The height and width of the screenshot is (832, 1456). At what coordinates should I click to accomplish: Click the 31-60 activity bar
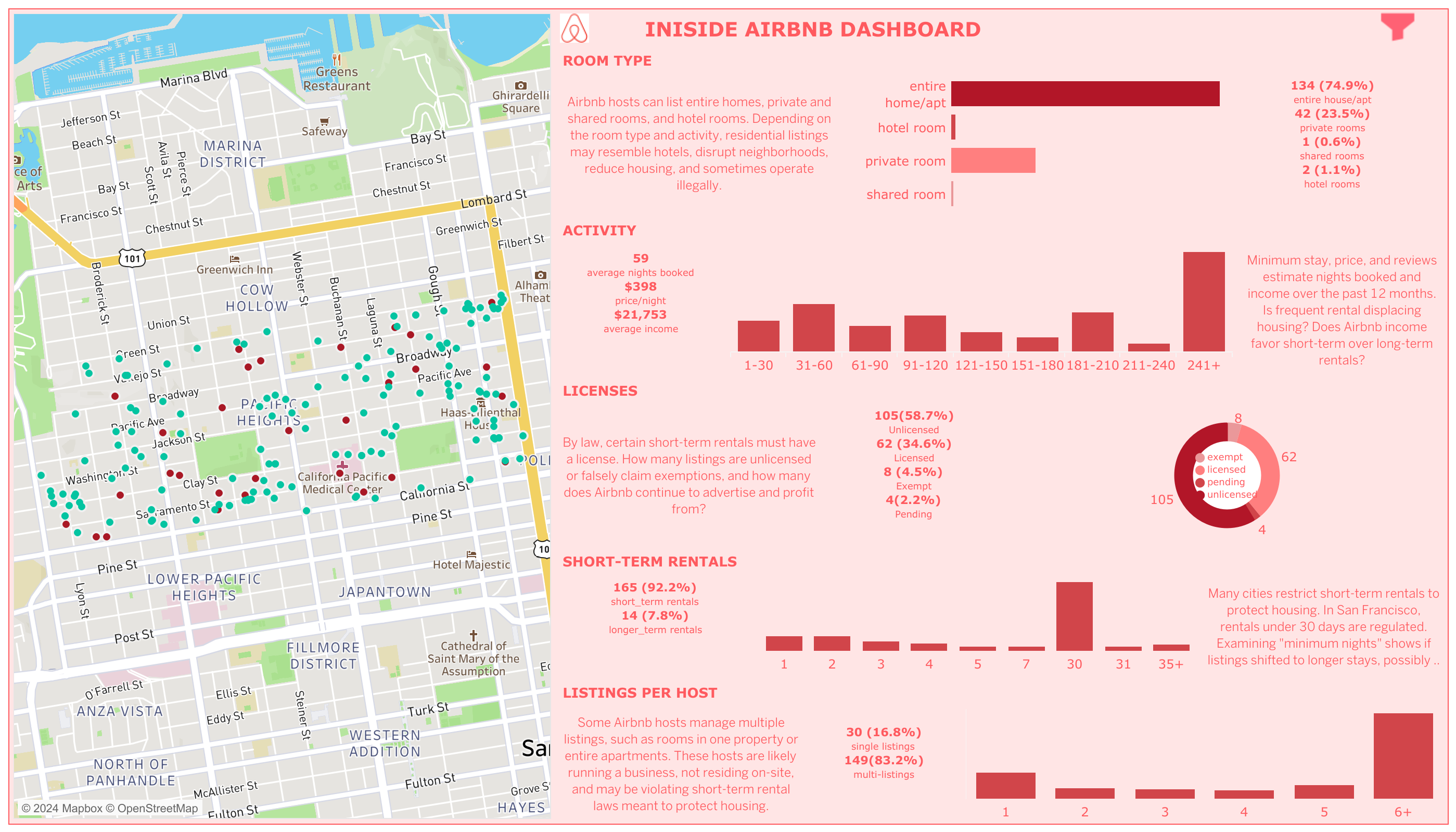click(x=813, y=327)
